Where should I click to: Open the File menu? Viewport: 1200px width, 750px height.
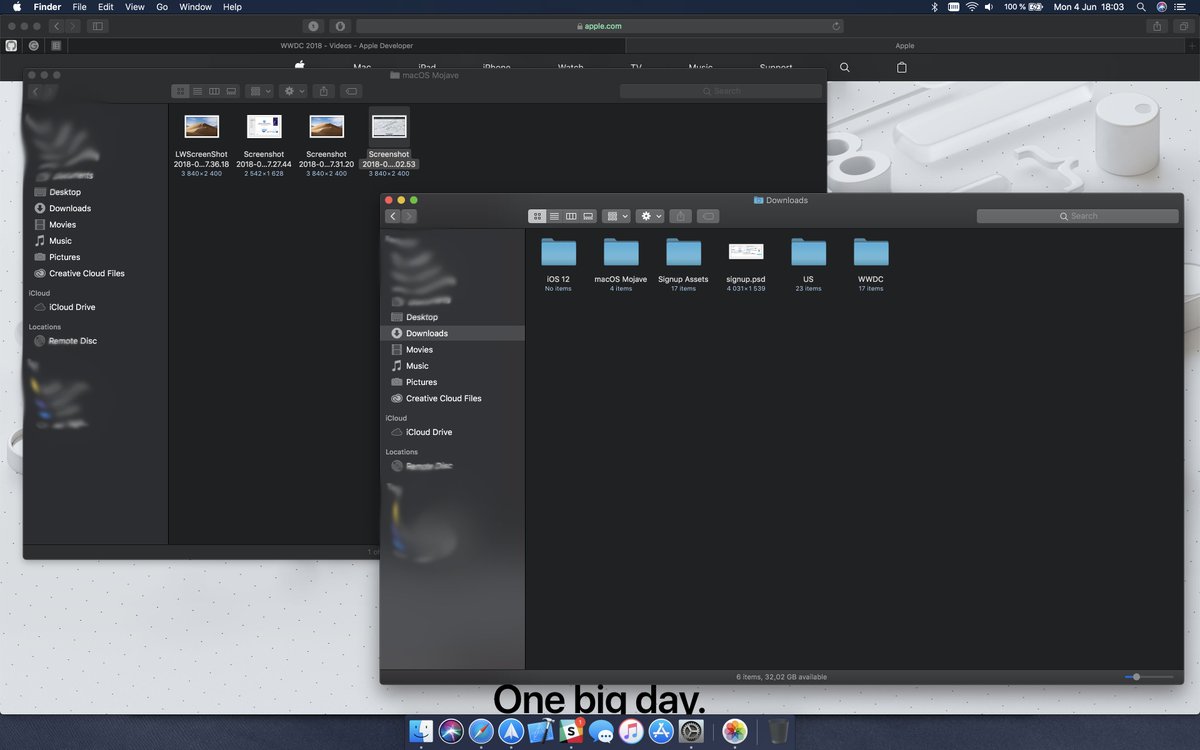pos(79,7)
